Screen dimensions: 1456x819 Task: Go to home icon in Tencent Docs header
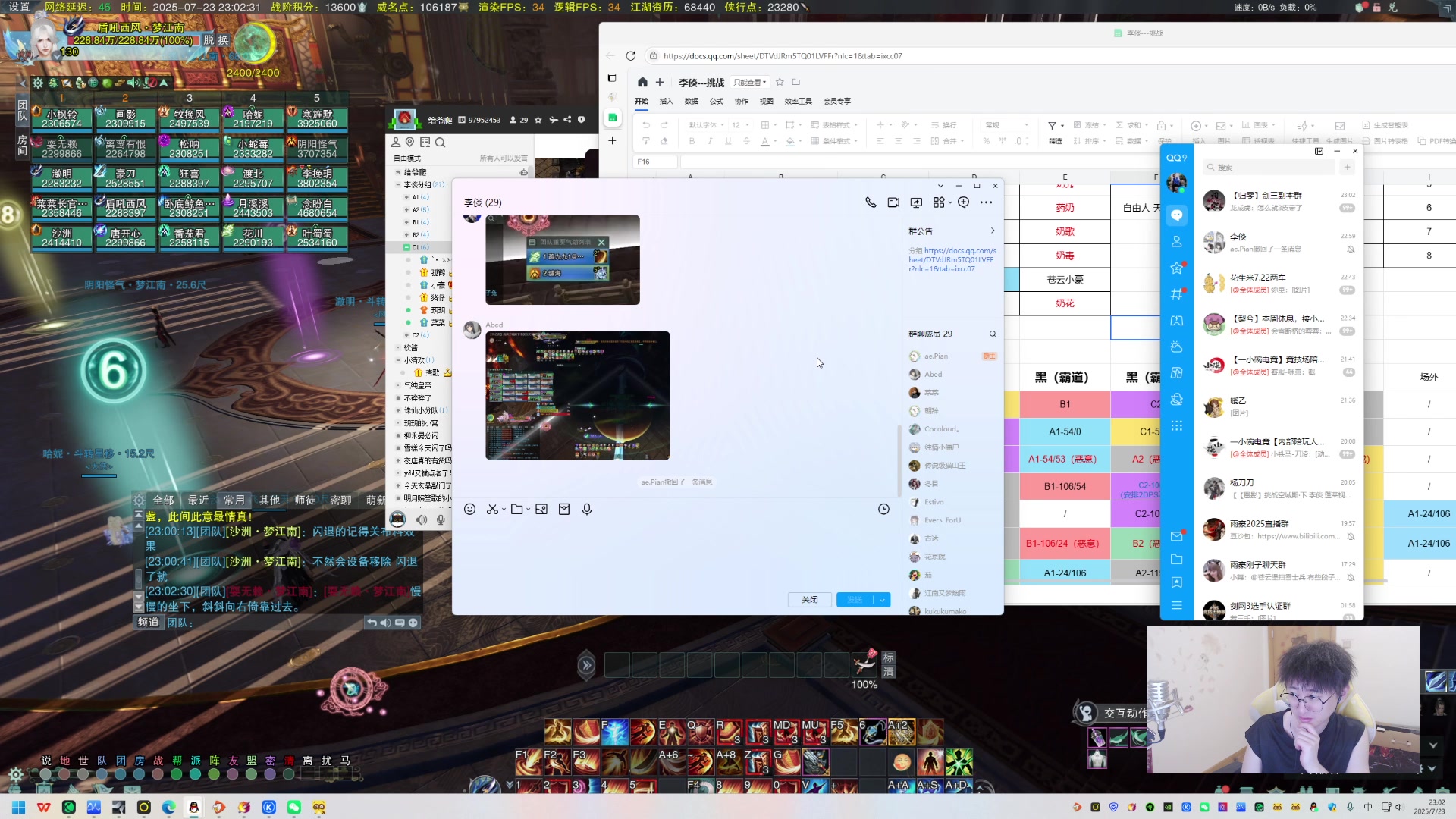tap(642, 82)
